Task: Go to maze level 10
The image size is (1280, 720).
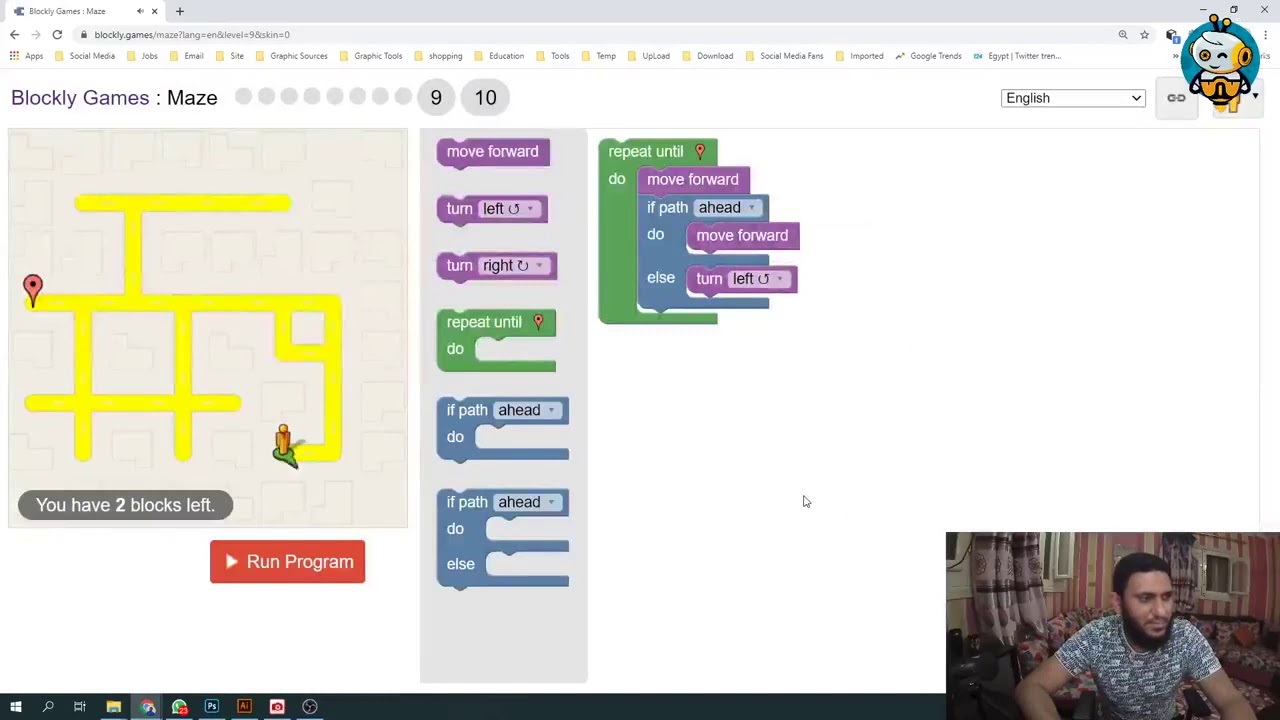Action: pos(485,97)
